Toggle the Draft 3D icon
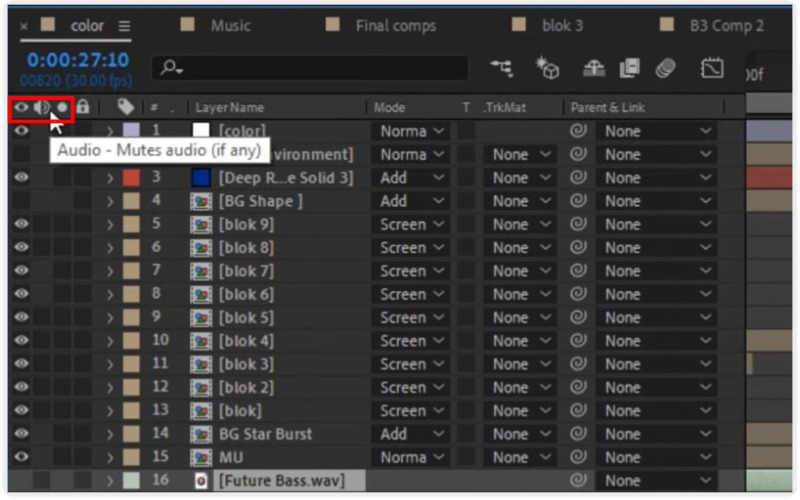The height and width of the screenshot is (500, 800). point(547,68)
